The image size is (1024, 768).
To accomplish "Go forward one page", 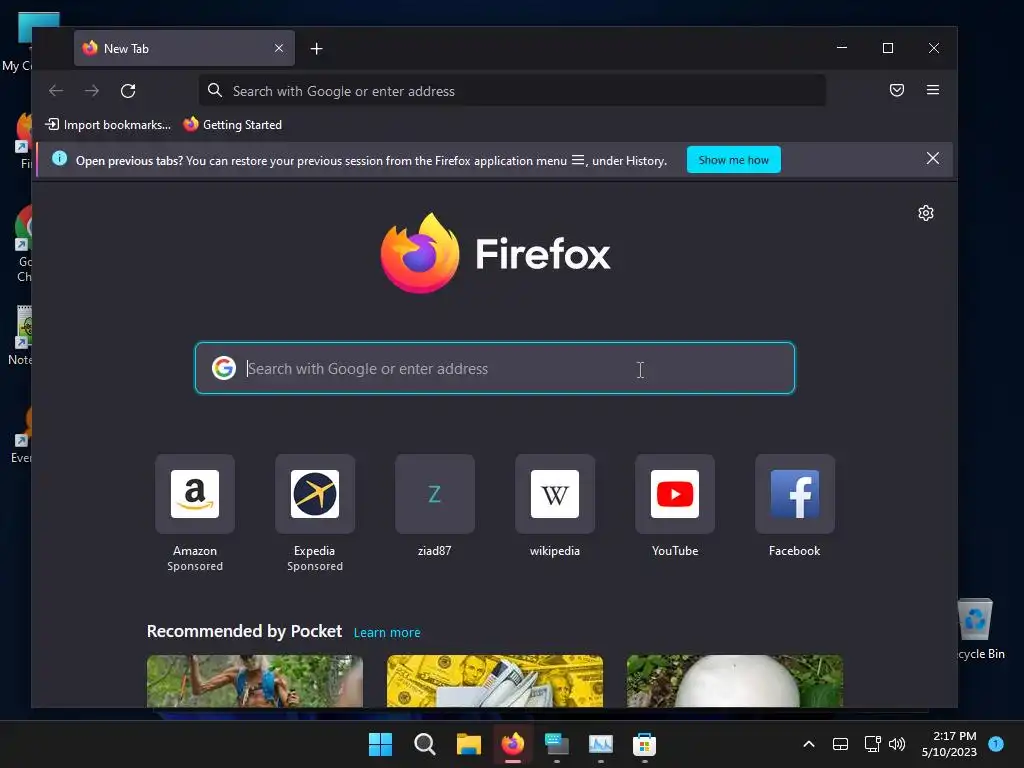I will pos(92,91).
